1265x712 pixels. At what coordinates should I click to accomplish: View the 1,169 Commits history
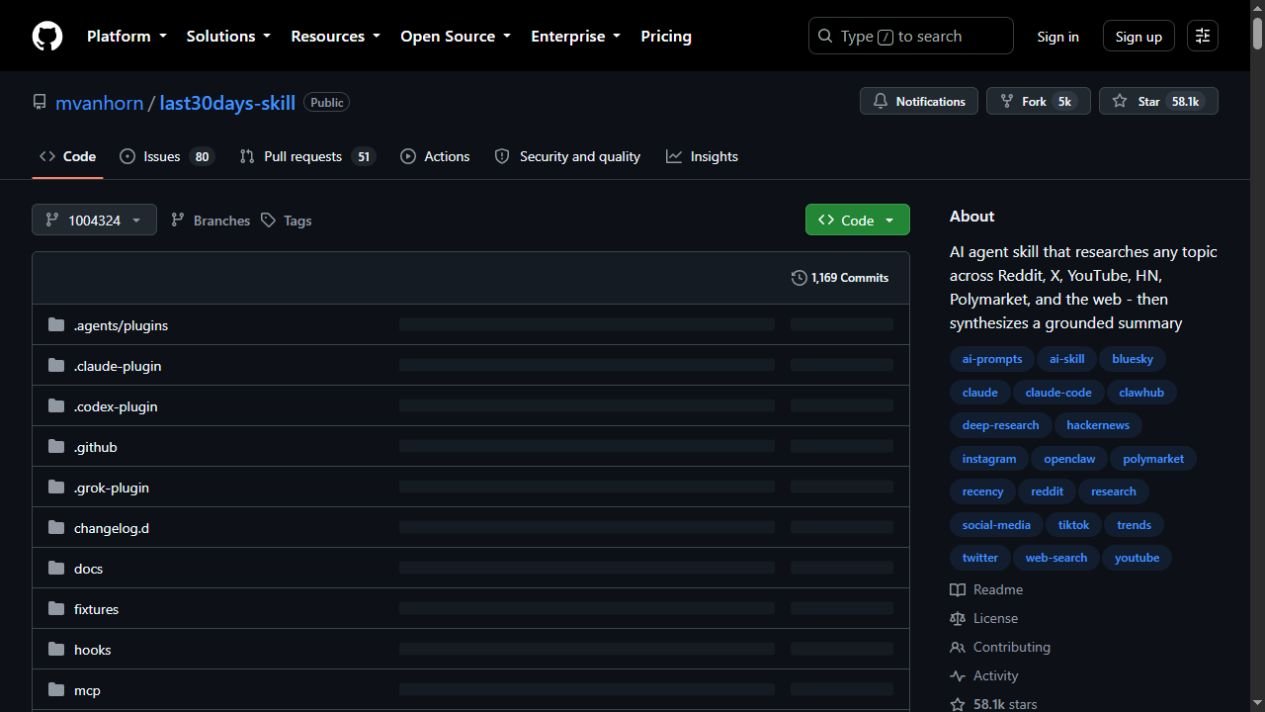click(840, 278)
